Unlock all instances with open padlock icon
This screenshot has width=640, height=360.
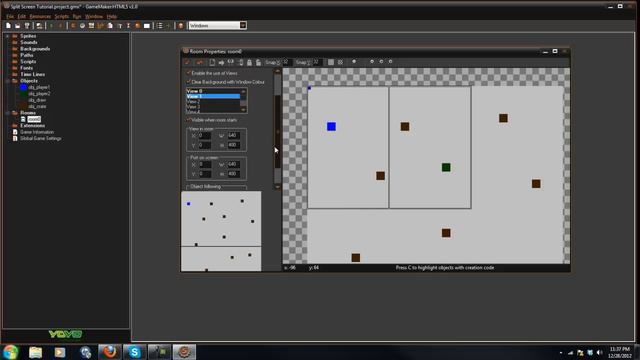pyautogui.click(x=258, y=62)
